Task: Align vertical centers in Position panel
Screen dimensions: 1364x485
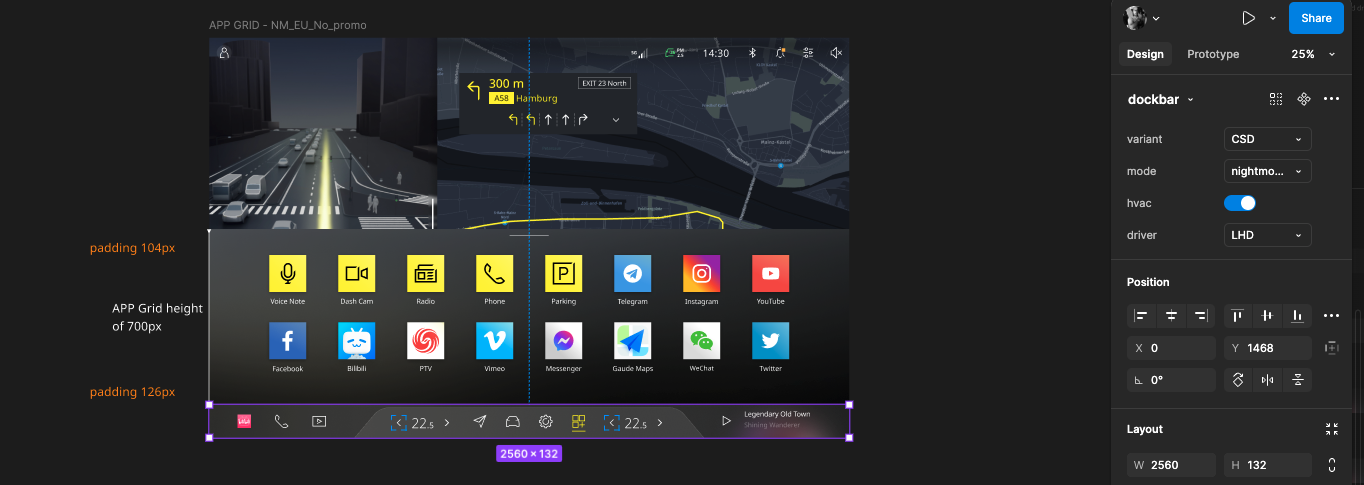Action: point(1268,316)
